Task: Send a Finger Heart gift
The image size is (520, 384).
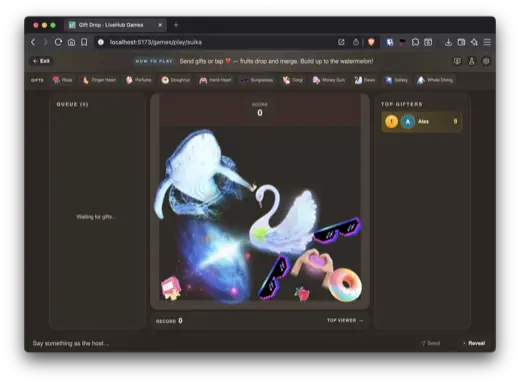Action: pos(99,80)
